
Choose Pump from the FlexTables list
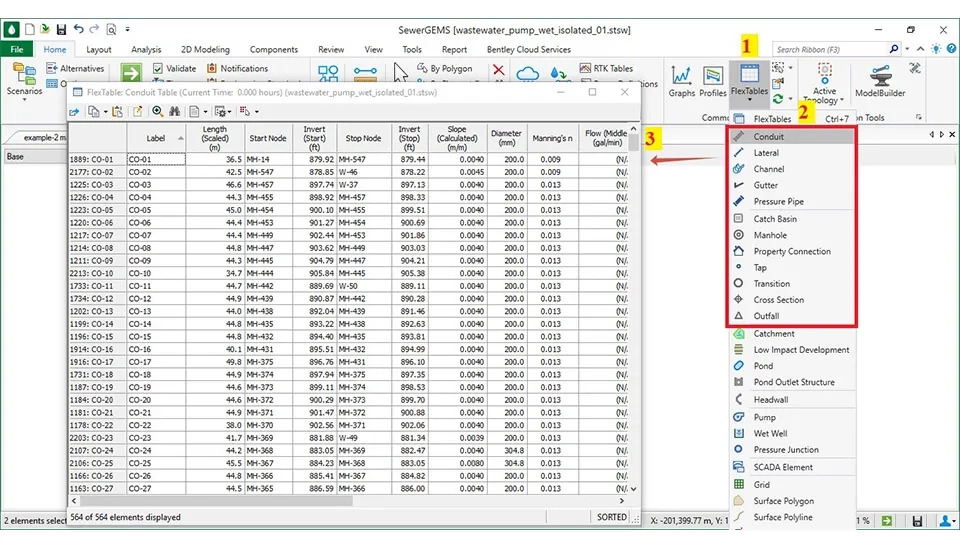click(x=764, y=417)
